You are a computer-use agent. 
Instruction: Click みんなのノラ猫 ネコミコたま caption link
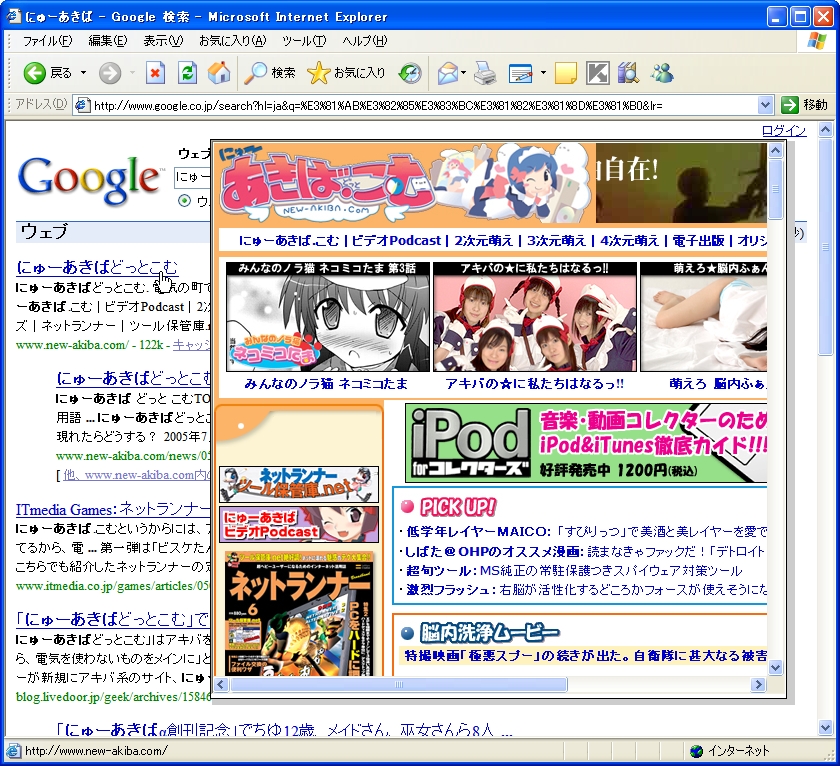326,384
